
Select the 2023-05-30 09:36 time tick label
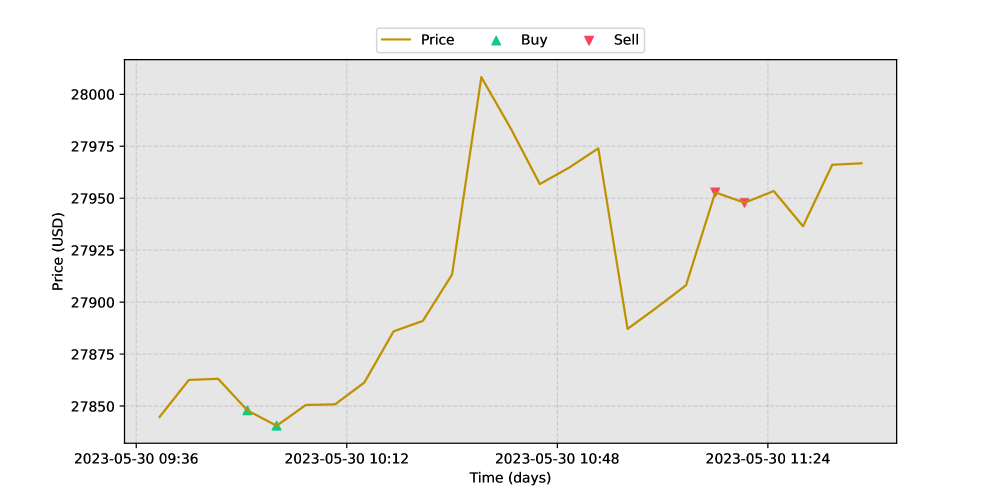tap(136, 459)
